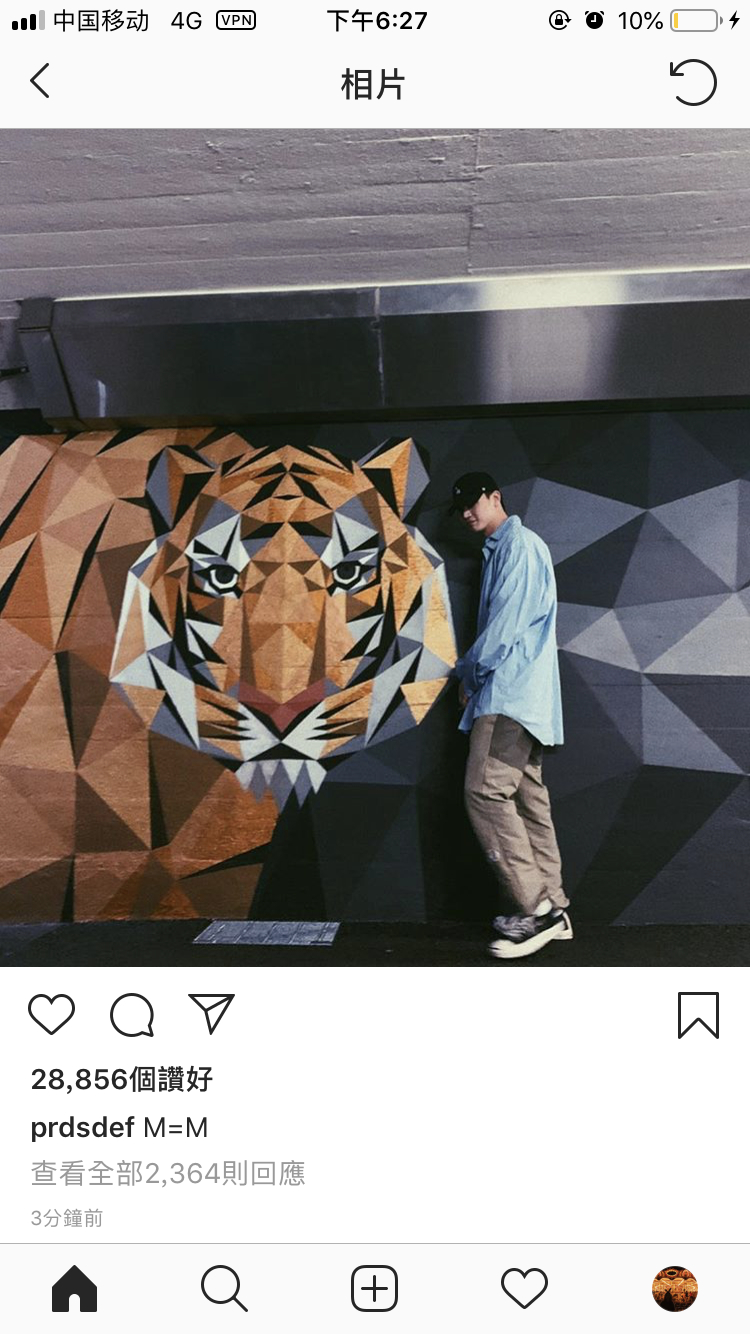750x1334 pixels.
Task: Tap the VPN status indicator
Action: 236,20
